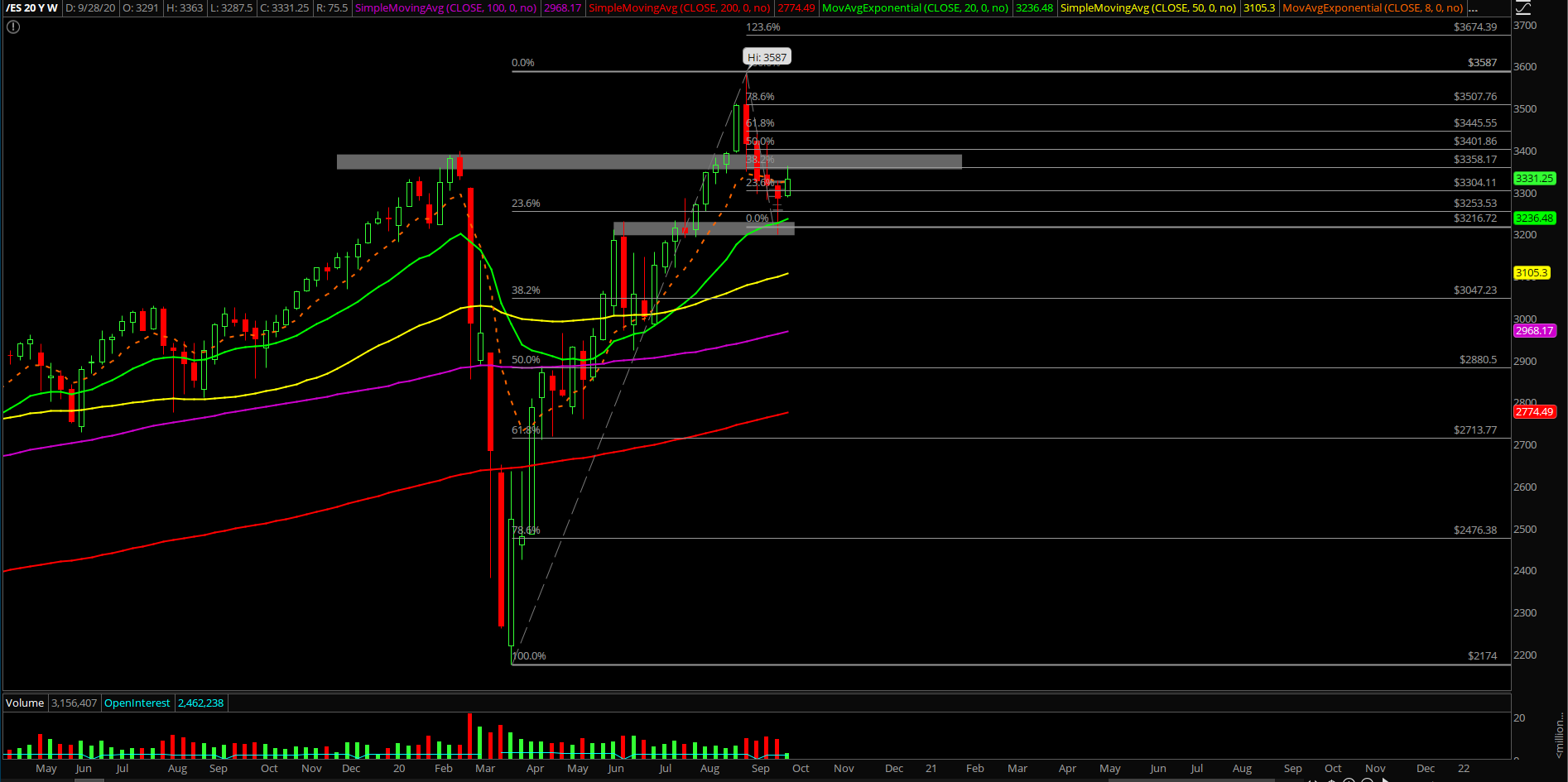Click the Volume label in lower panel
Screen dimensions: 1568x782
pyautogui.click(x=25, y=703)
